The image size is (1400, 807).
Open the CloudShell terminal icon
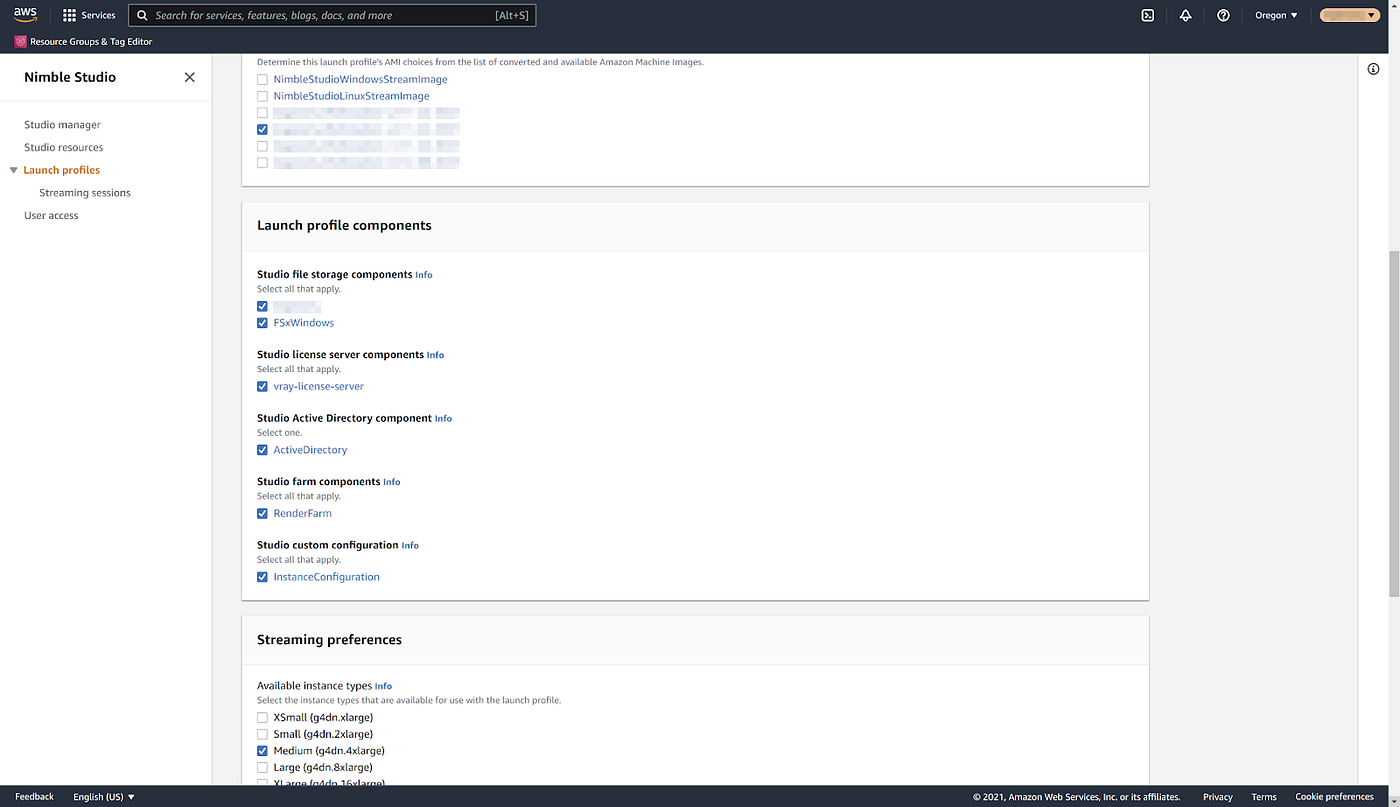point(1148,15)
